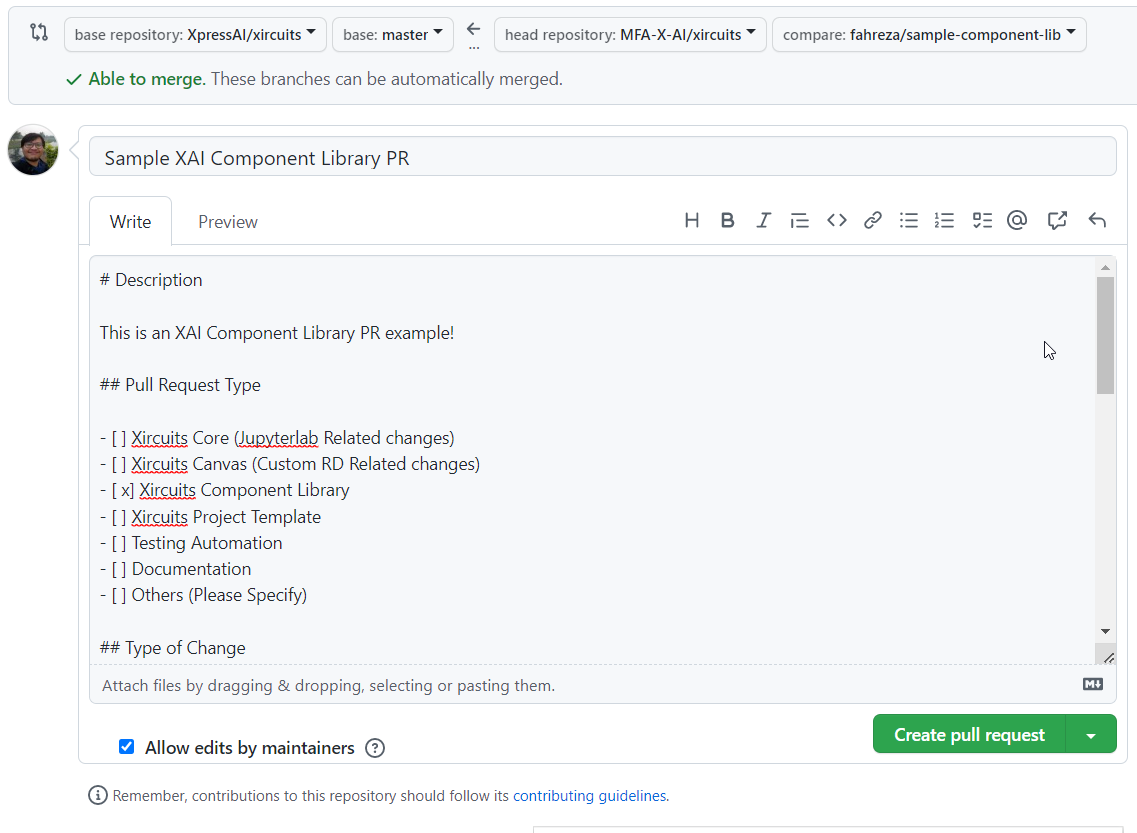Open the base: master branch dropdown
The height and width of the screenshot is (833, 1137).
pyautogui.click(x=392, y=35)
